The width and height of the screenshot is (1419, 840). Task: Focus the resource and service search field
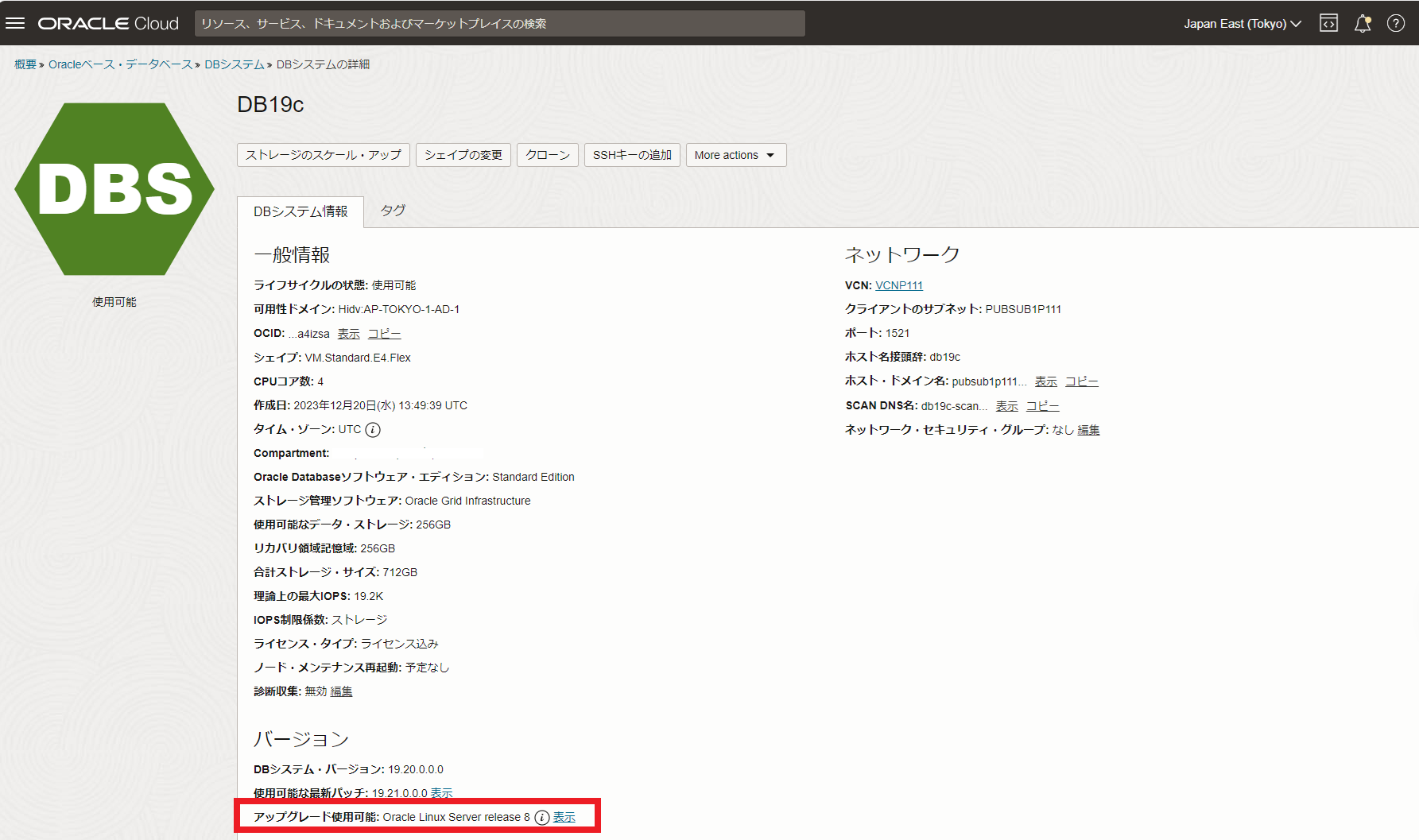[500, 23]
